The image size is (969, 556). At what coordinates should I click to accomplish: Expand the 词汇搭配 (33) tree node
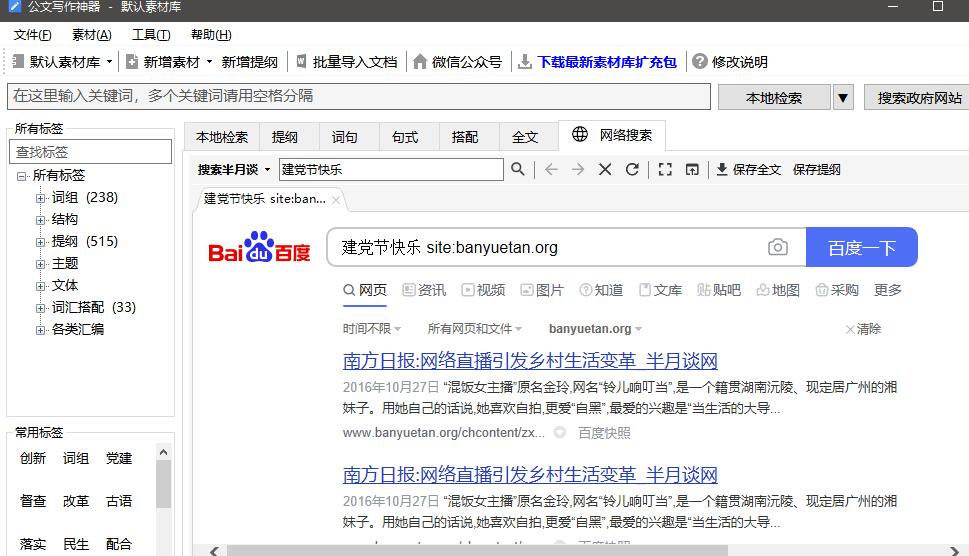tap(40, 308)
